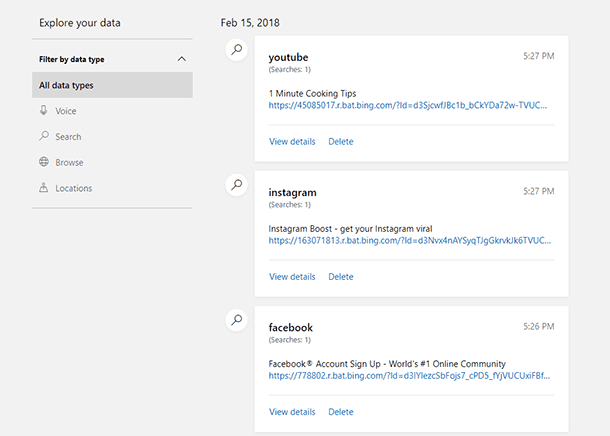This screenshot has width=610, height=436.
Task: Click the Browse globe icon
Action: click(44, 162)
